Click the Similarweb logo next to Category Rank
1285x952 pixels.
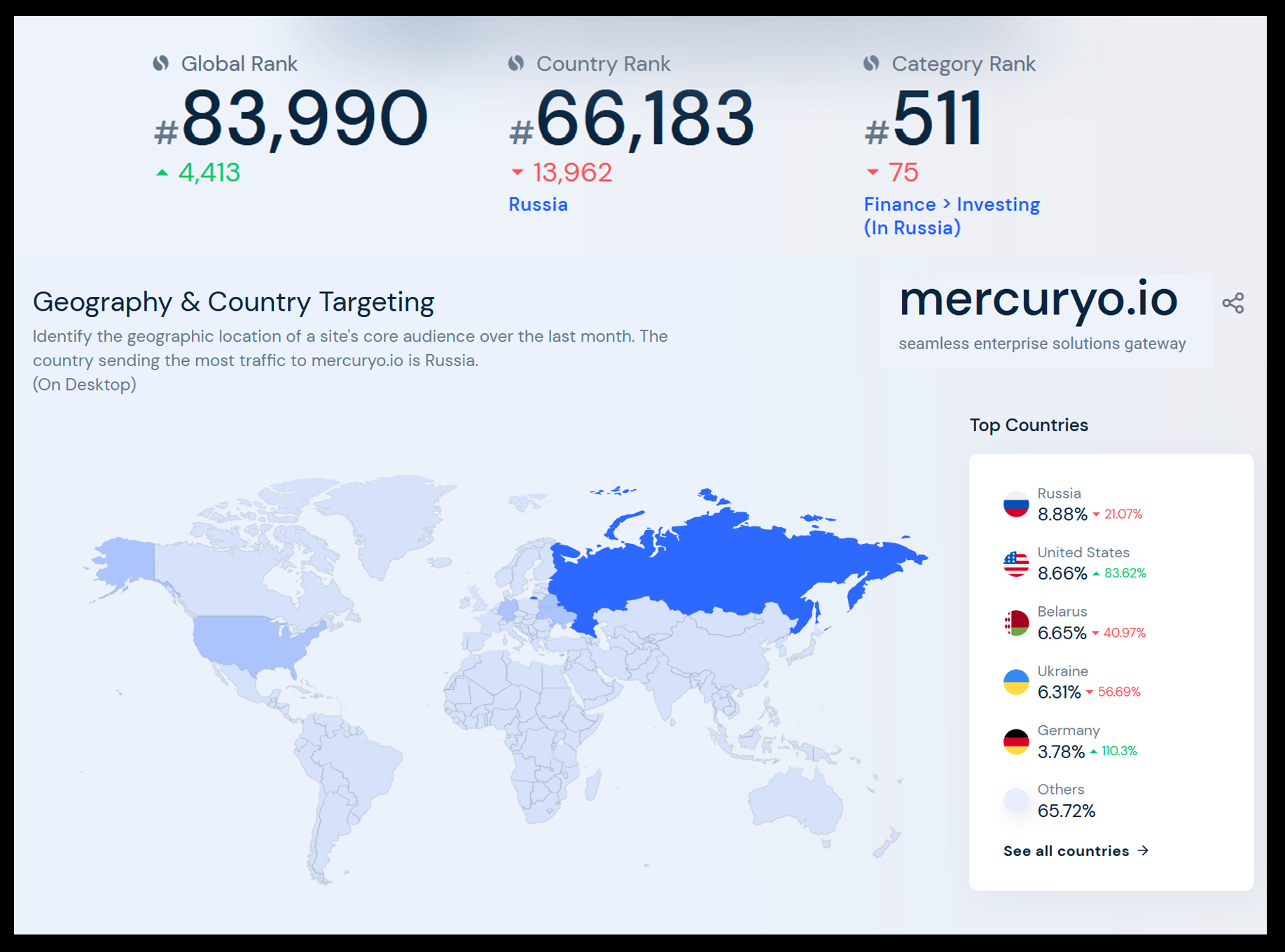[871, 64]
